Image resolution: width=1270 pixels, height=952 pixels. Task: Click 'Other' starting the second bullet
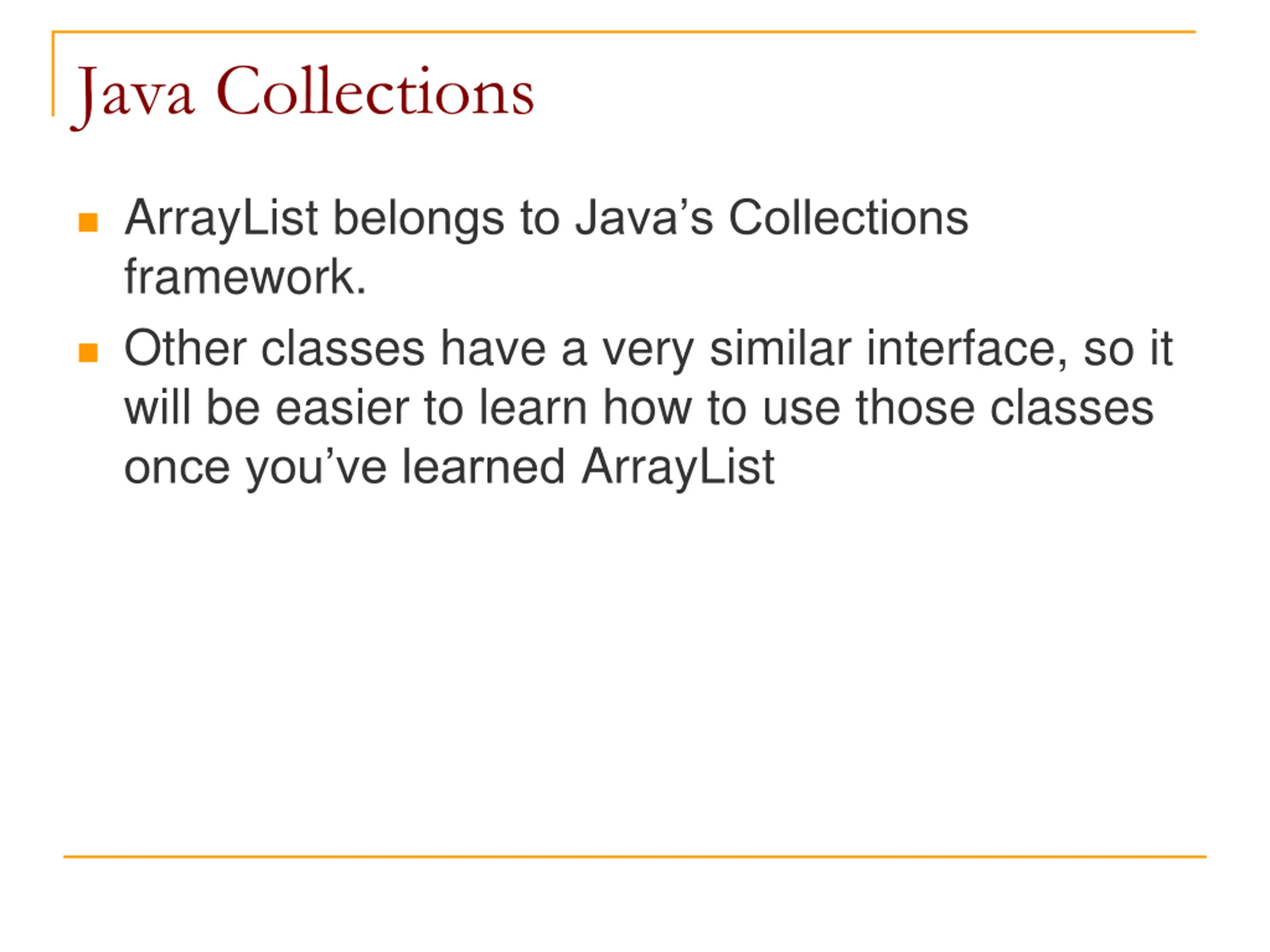pyautogui.click(x=186, y=348)
